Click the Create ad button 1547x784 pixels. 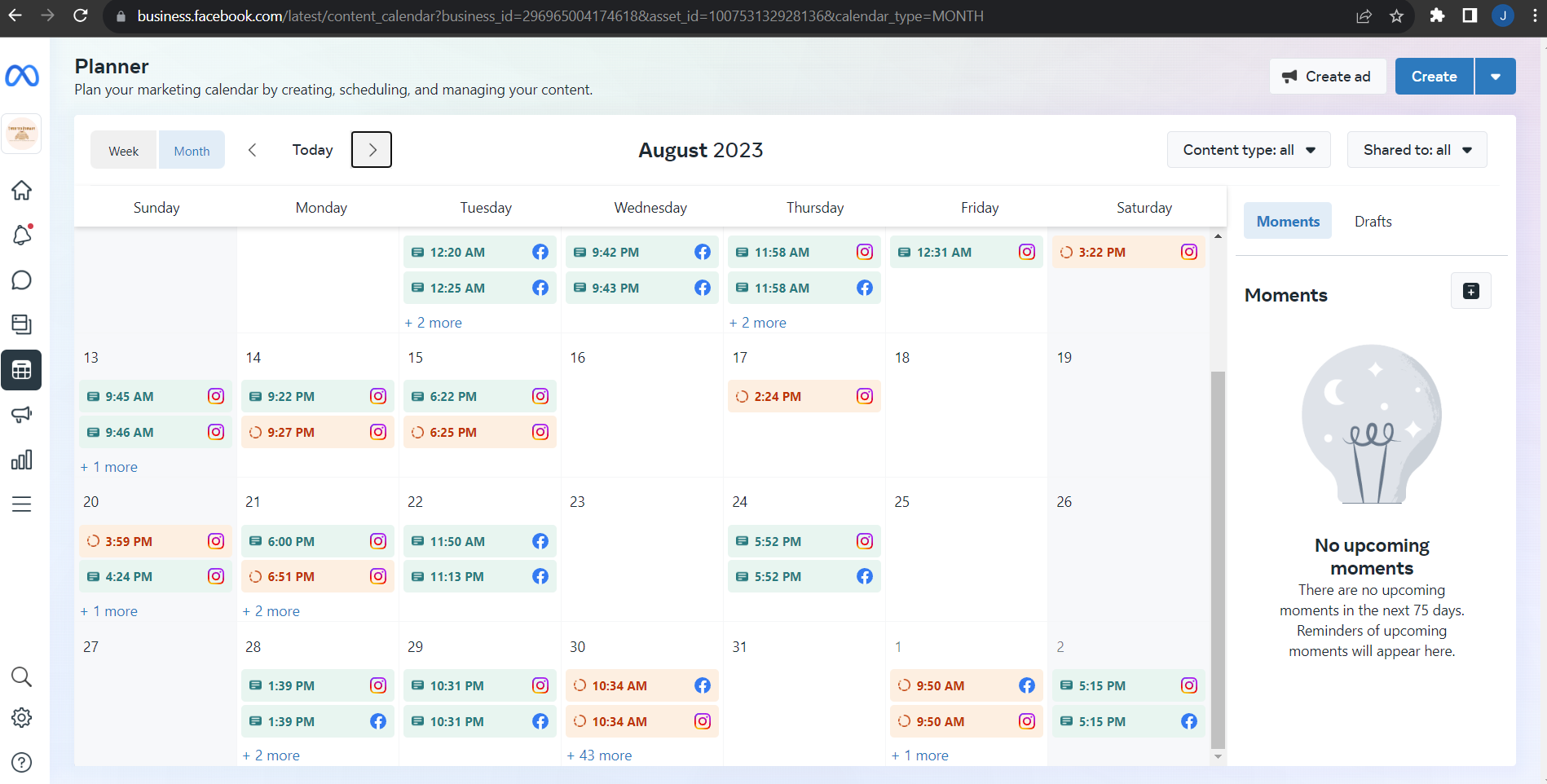click(x=1327, y=77)
